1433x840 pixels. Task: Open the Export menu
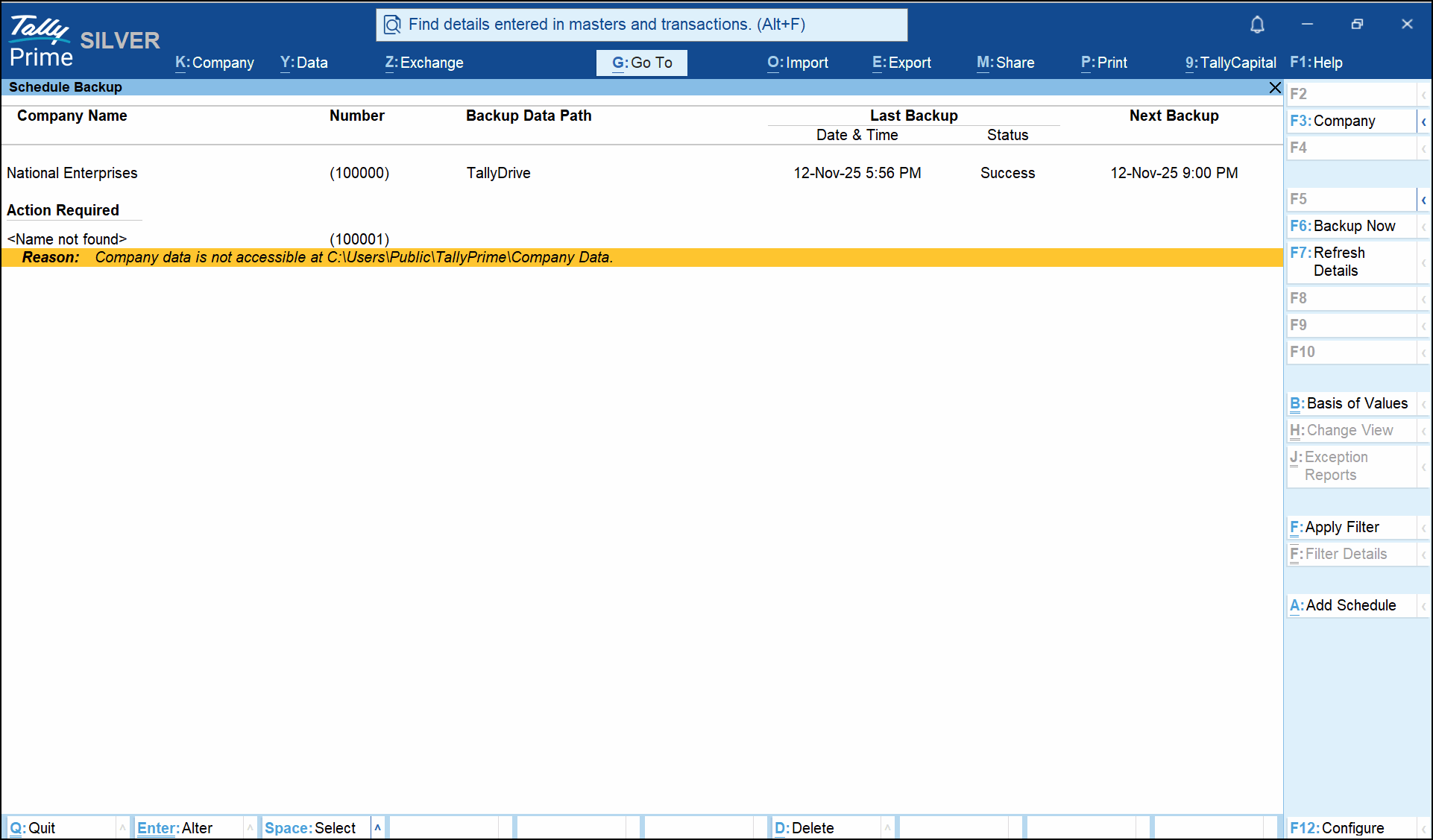pyautogui.click(x=901, y=63)
